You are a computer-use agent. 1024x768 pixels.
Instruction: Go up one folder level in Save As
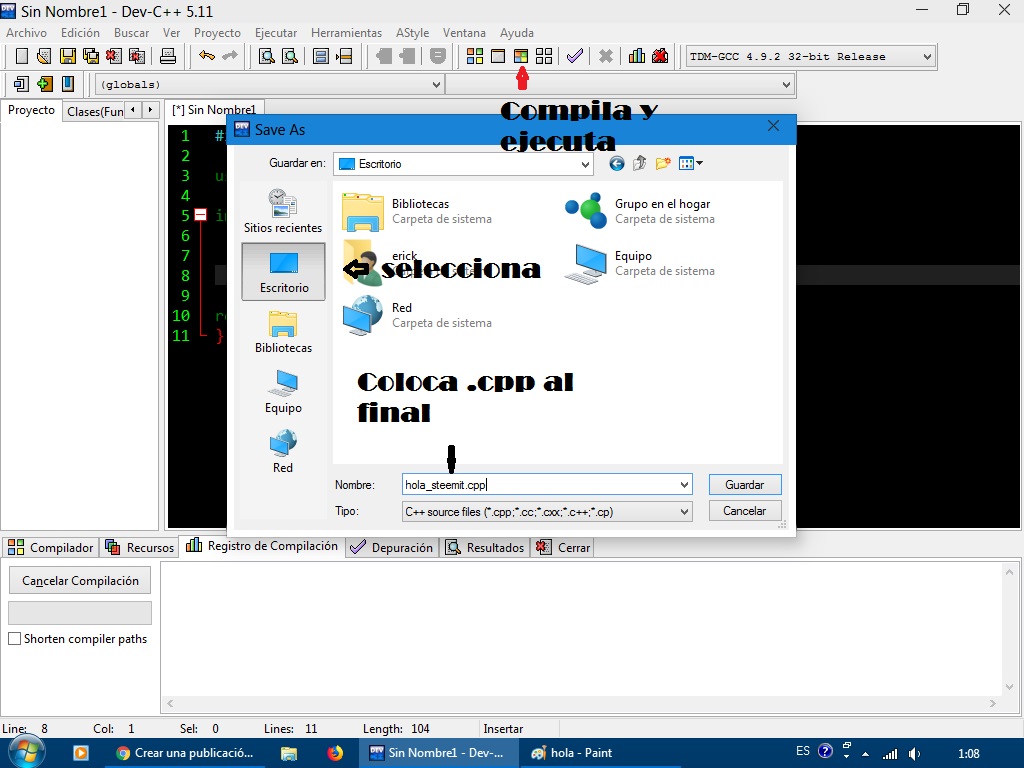[x=639, y=163]
